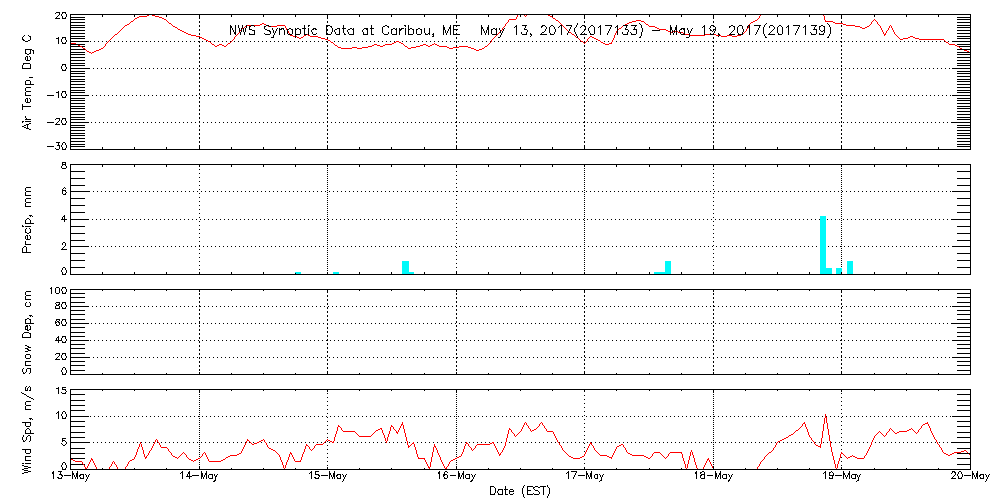The image size is (1000, 500).
Task: Select the 'Snow Dep, cm' axis label
Action: (x=28, y=332)
